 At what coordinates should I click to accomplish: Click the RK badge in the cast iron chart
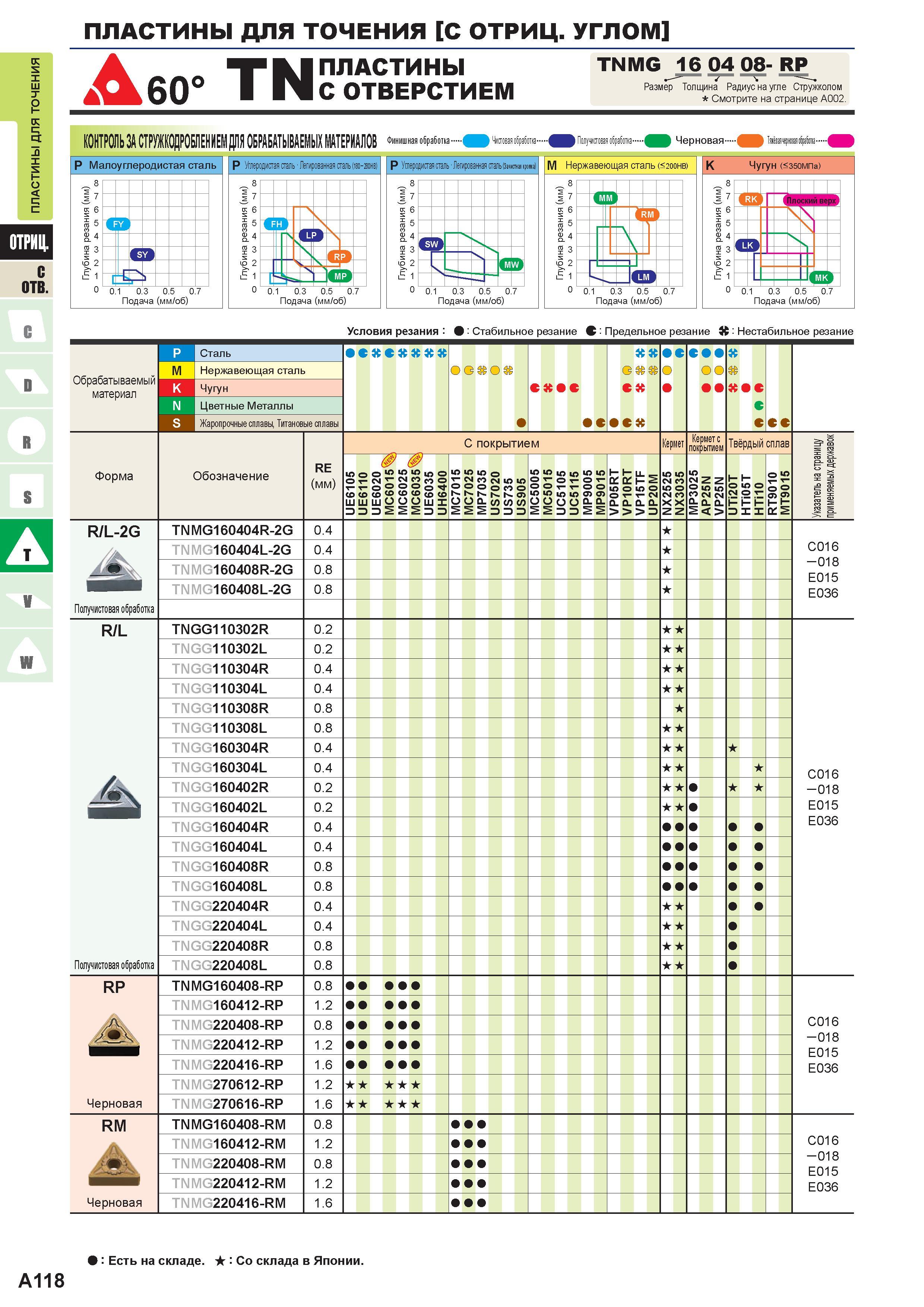coord(751,199)
